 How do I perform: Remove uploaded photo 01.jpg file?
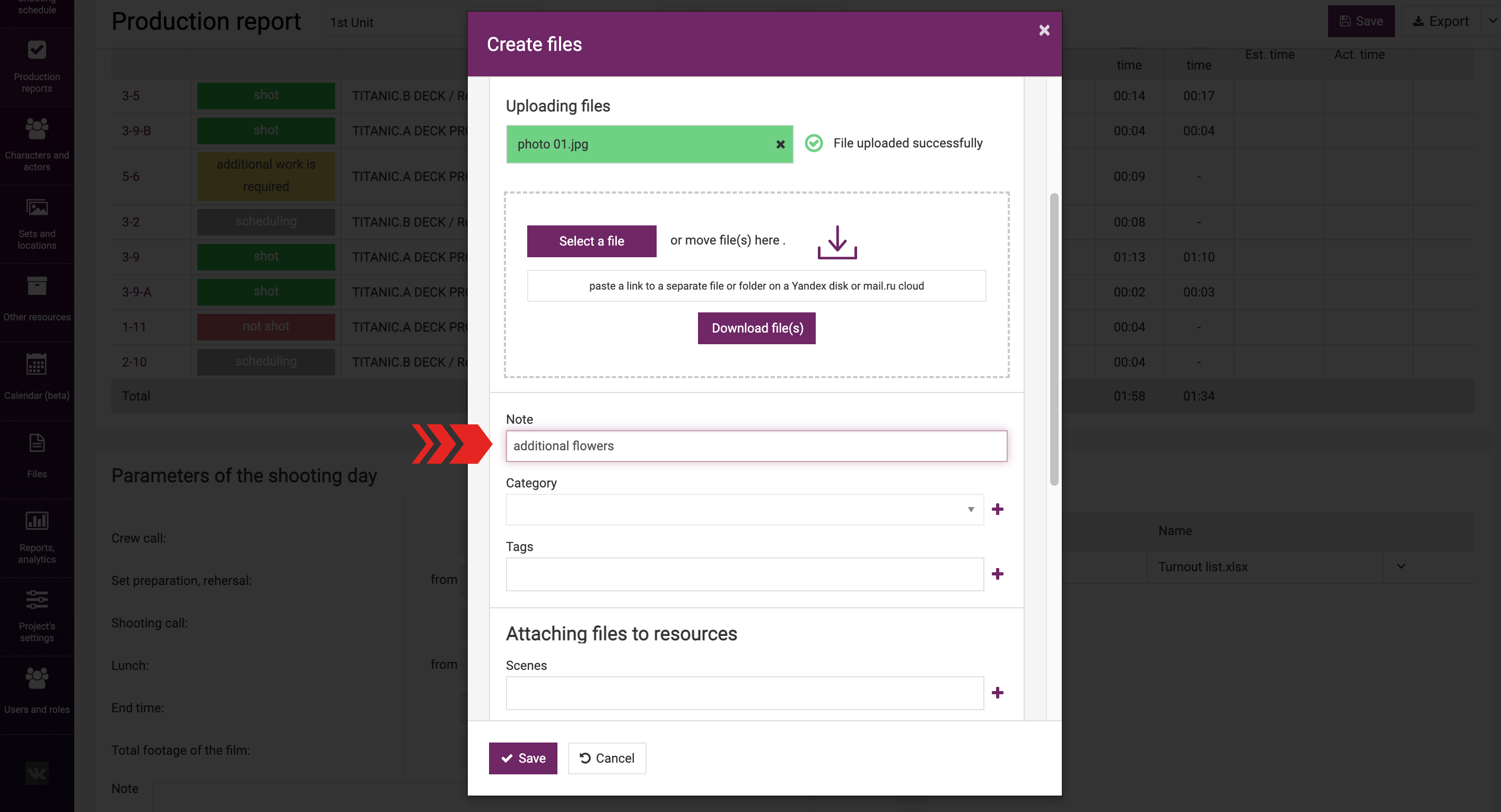(x=780, y=144)
